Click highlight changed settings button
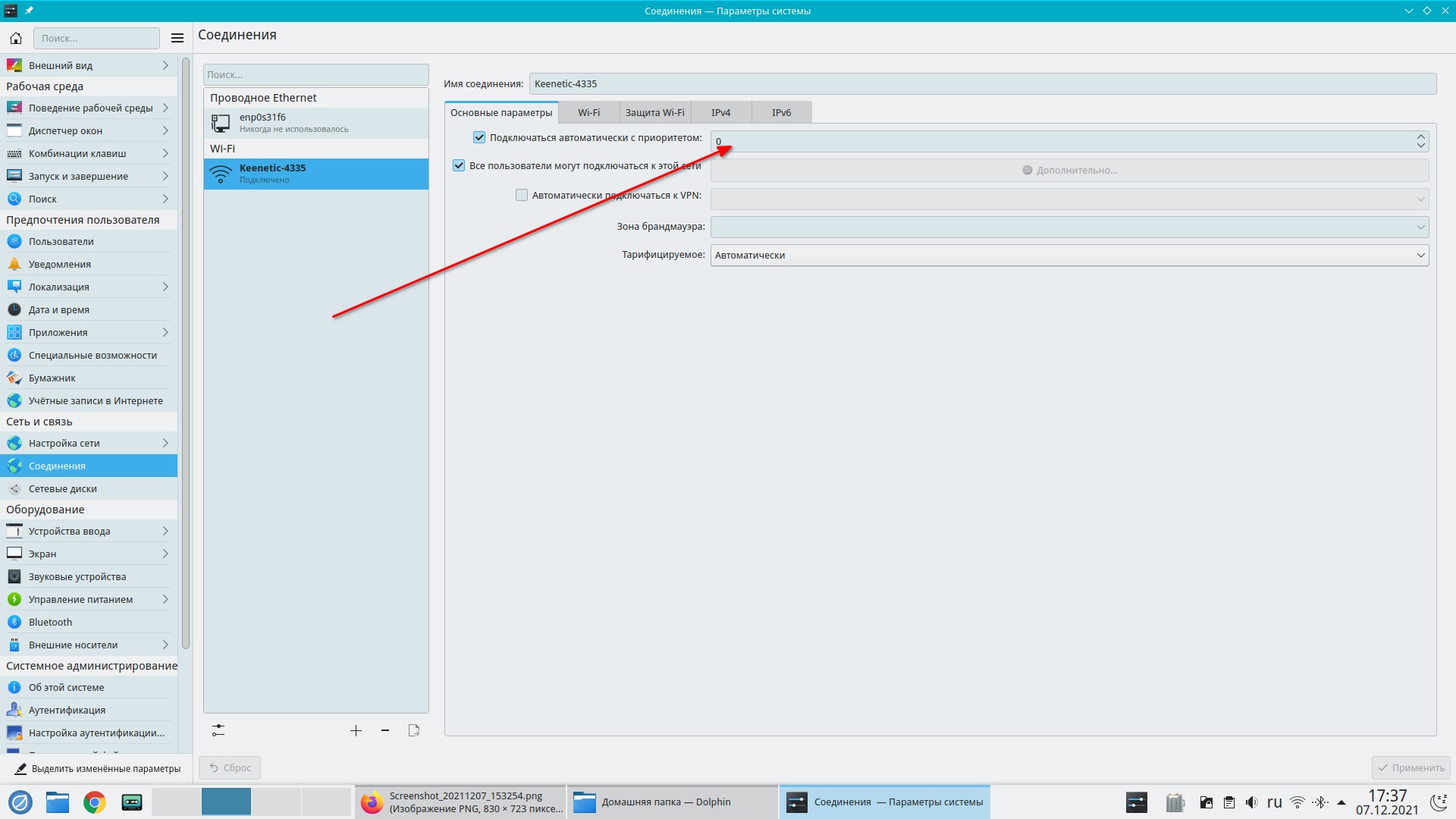 [x=98, y=768]
